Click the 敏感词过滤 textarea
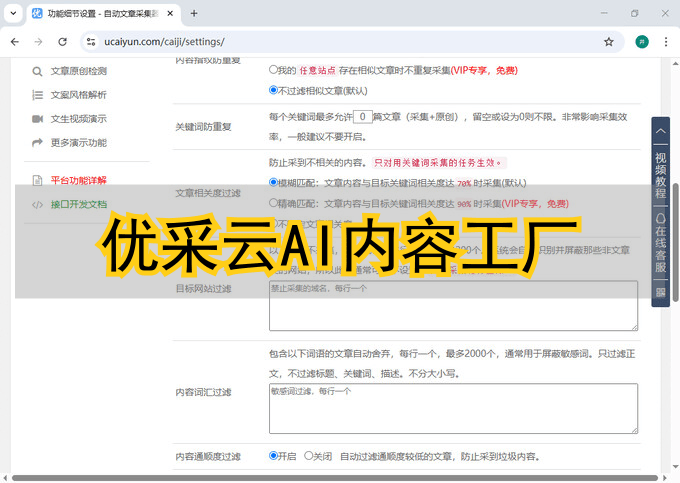Screen dimensions: 680x483 click(452, 408)
